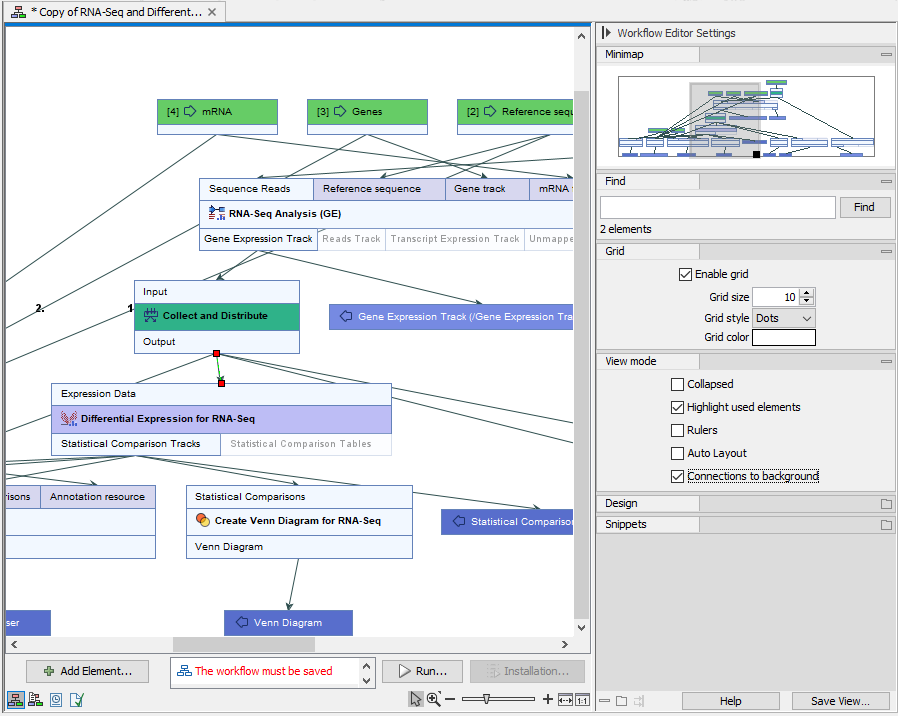This screenshot has height=716, width=898.
Task: Click the Collect and Distribute grid icon
Action: (x=150, y=315)
